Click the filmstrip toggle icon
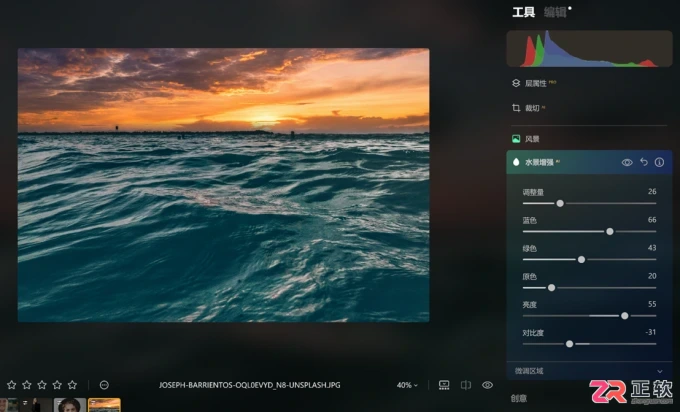 pyautogui.click(x=444, y=385)
